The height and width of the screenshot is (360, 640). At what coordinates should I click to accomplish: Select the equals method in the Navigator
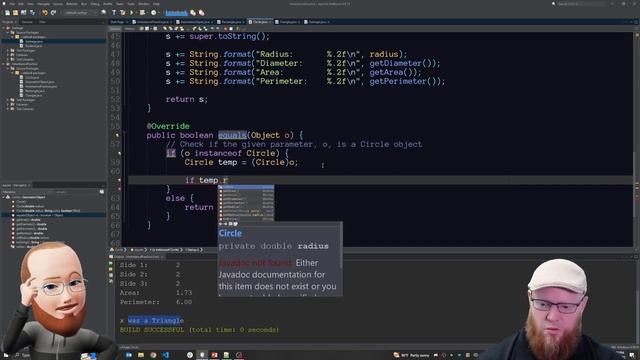tap(40, 215)
